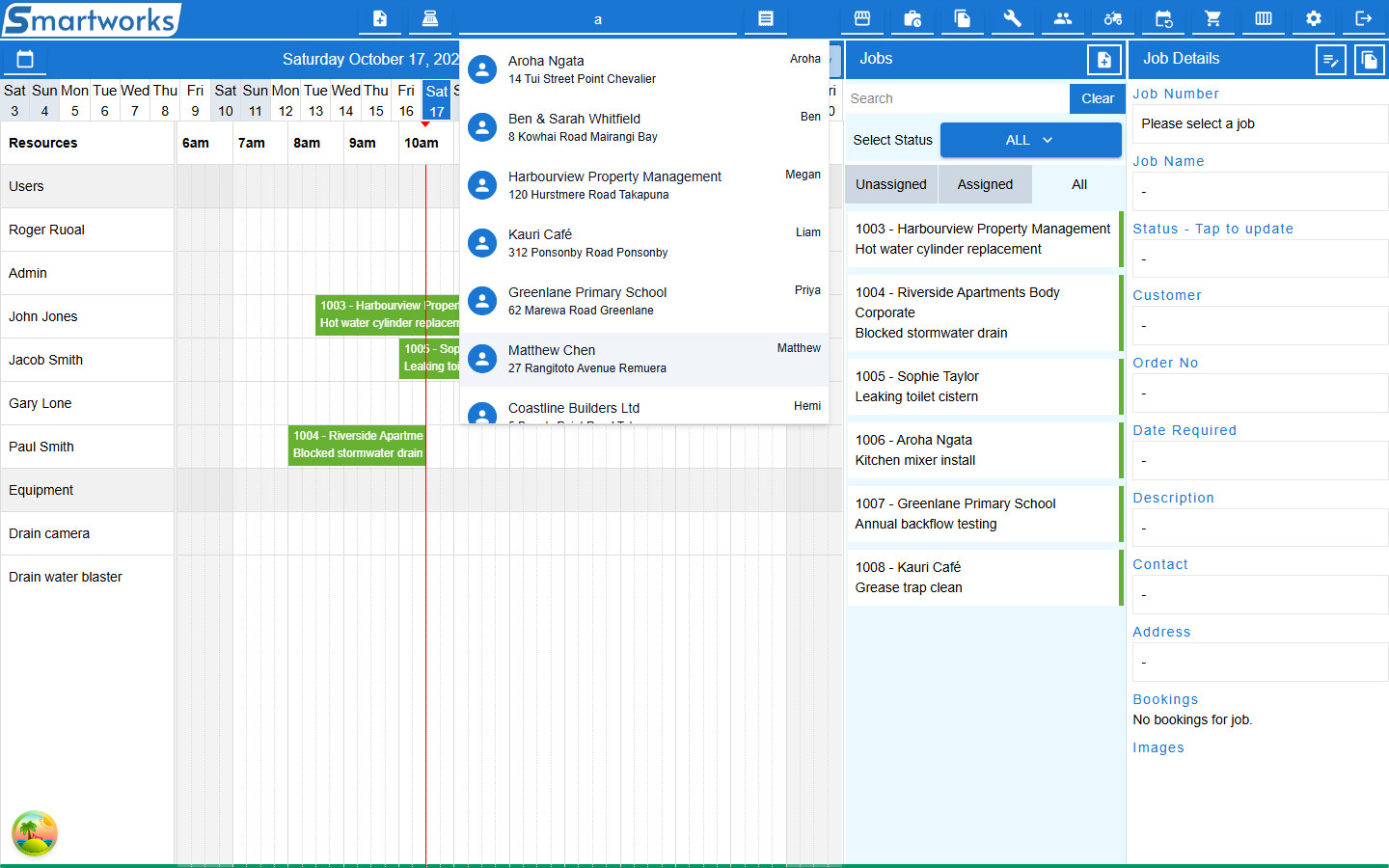This screenshot has width=1389, height=868.
Task: Clear the job search field
Action: 1098,98
